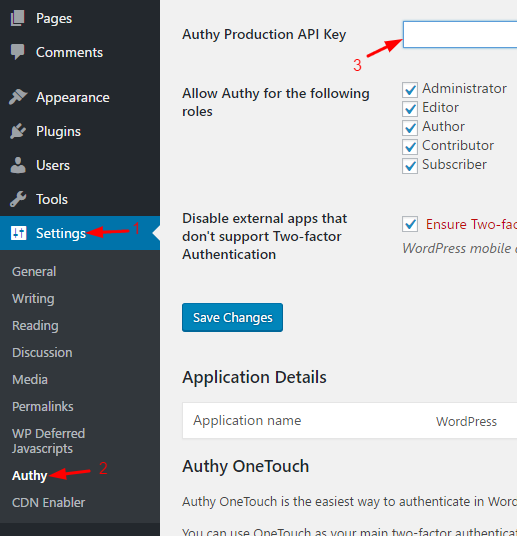This screenshot has width=517, height=536.
Task: Click the Tools wrench icon
Action: pyautogui.click(x=18, y=199)
